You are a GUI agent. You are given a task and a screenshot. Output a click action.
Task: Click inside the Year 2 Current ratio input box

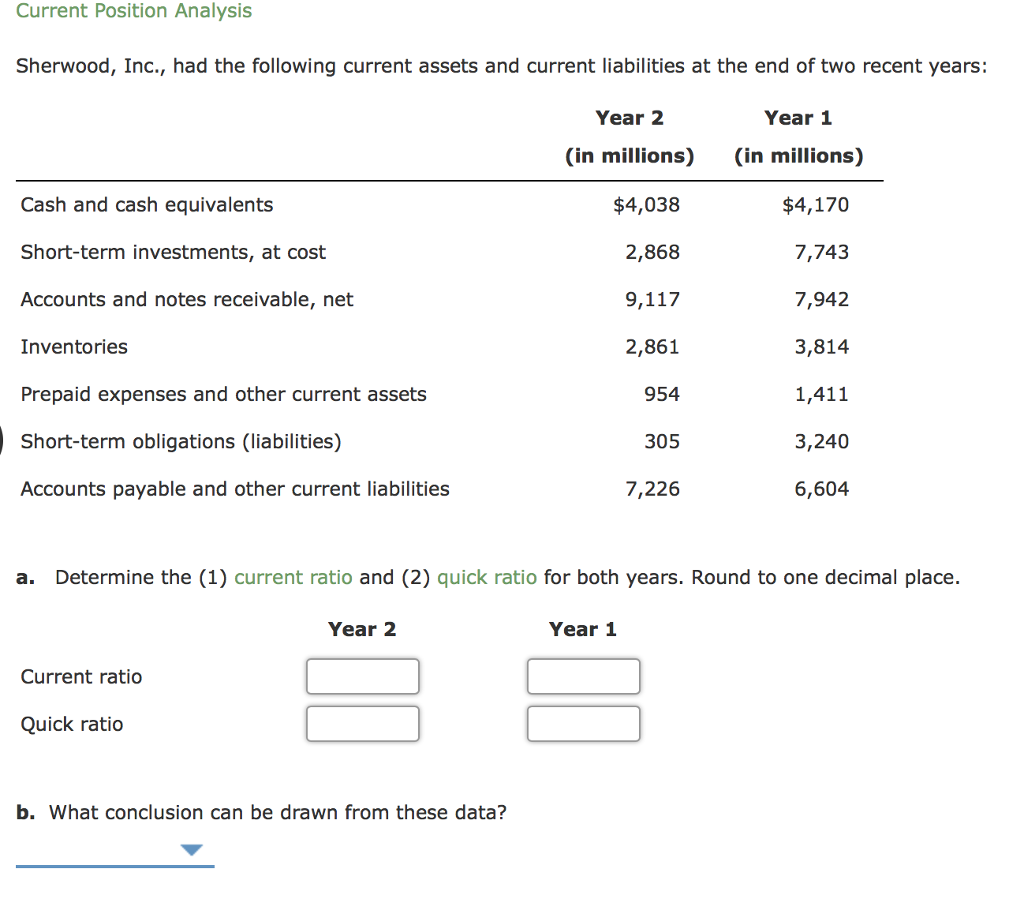(x=362, y=676)
